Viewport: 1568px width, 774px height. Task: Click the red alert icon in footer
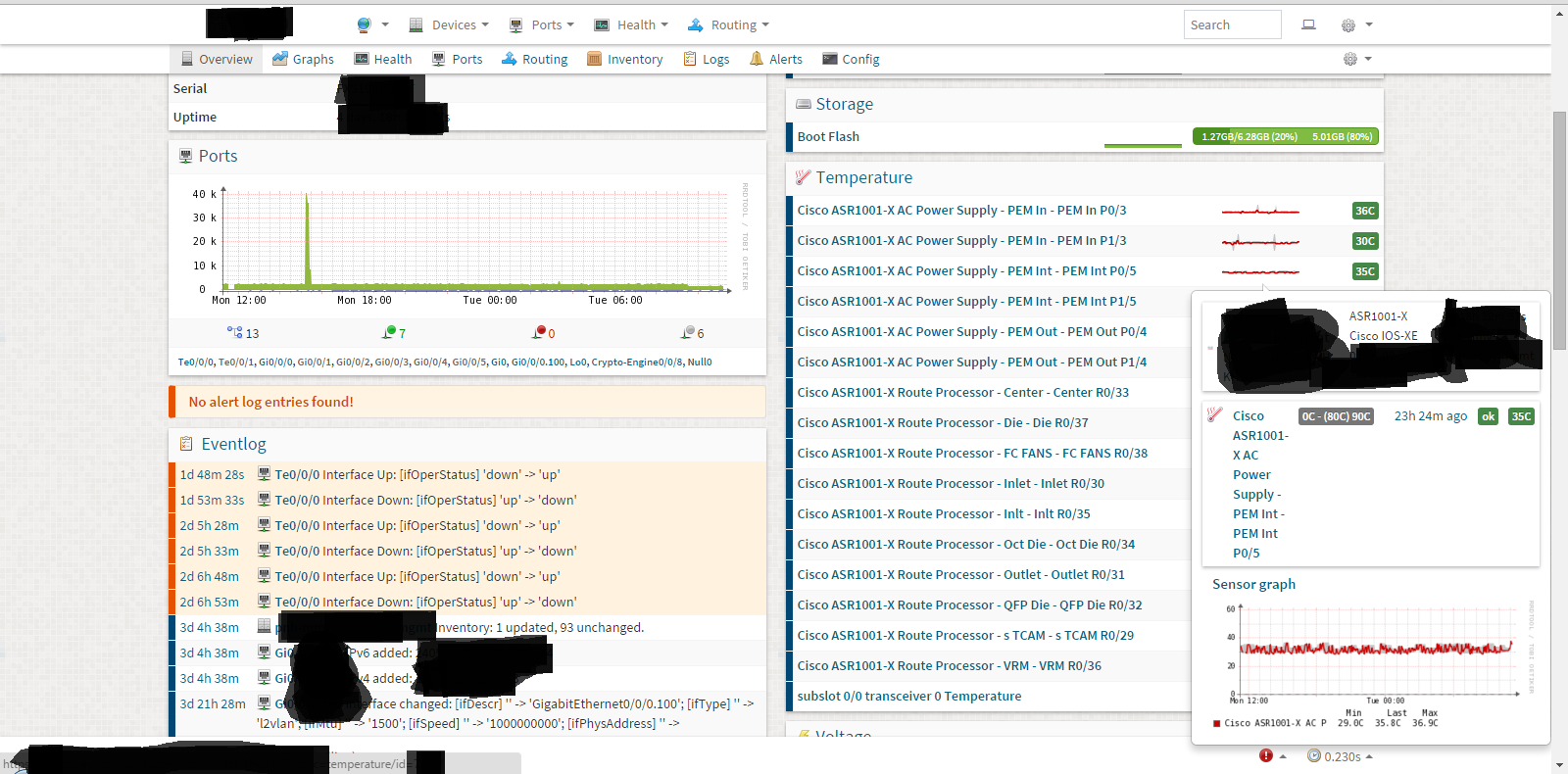(1266, 755)
